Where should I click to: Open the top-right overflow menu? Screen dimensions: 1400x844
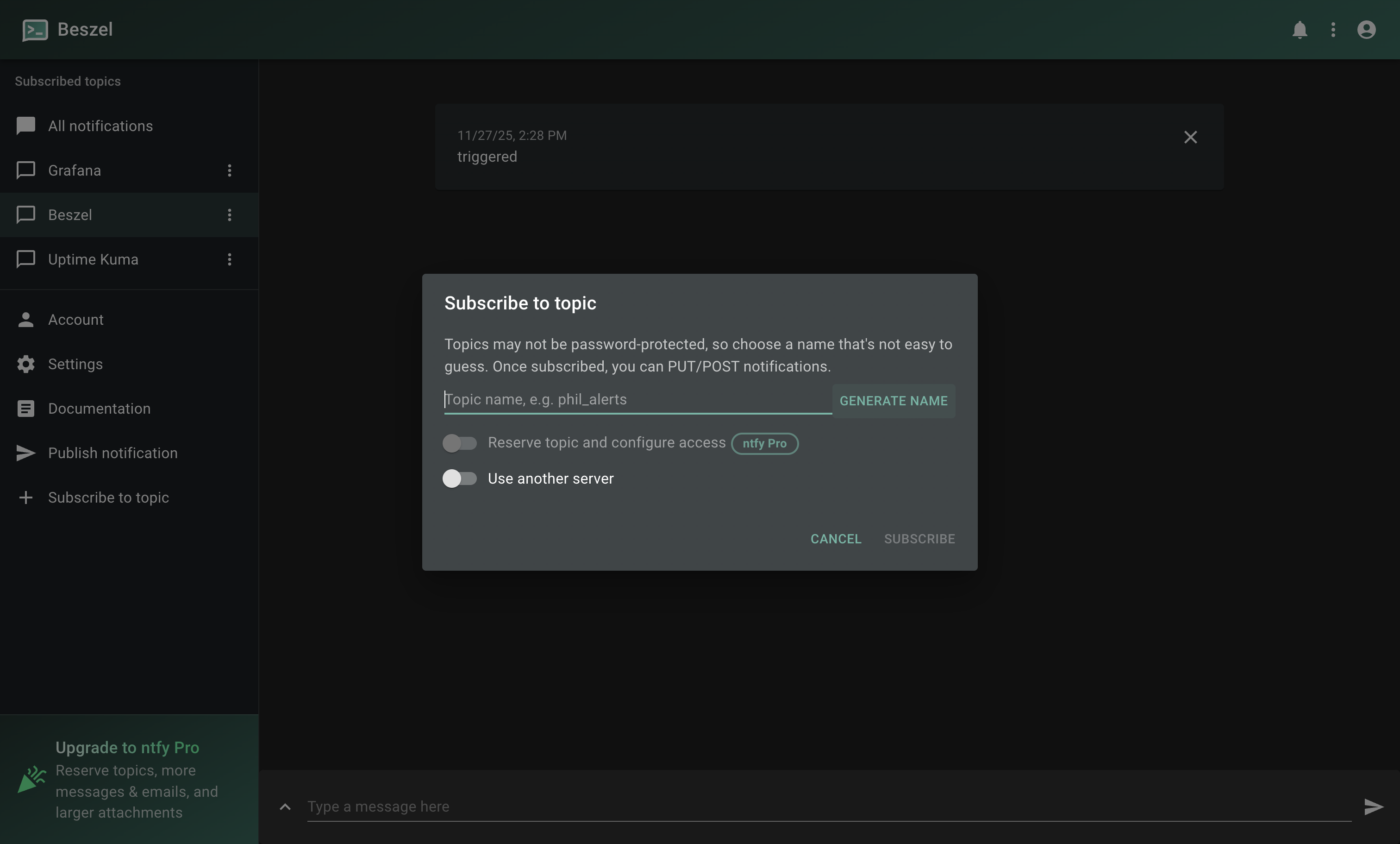click(x=1333, y=30)
